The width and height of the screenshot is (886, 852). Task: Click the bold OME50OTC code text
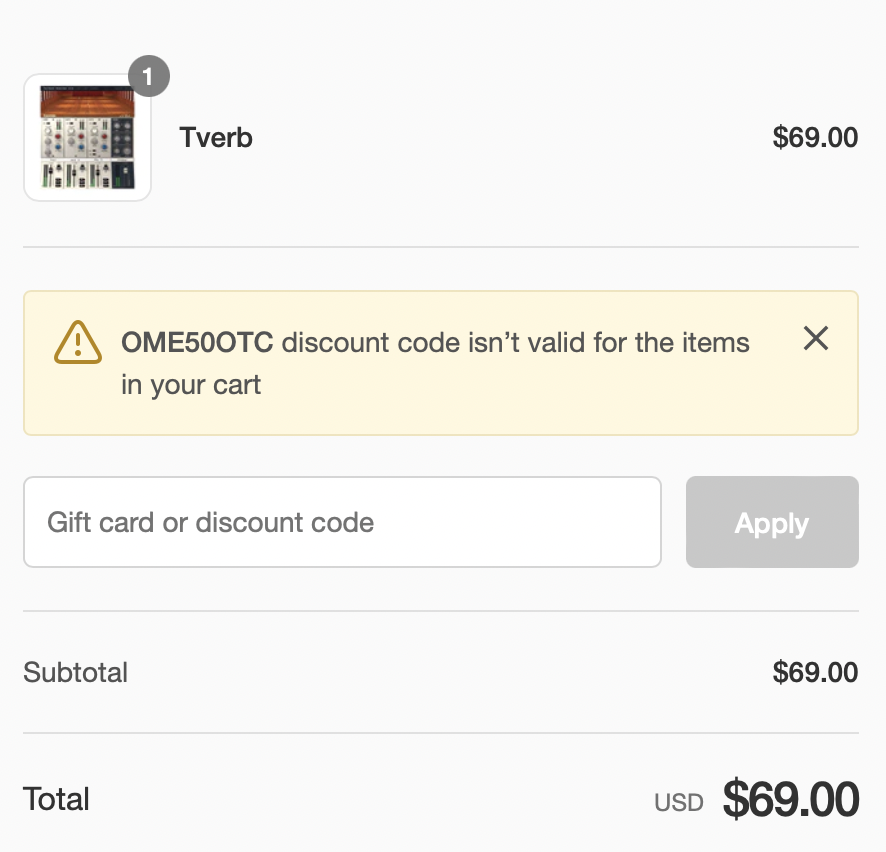(198, 343)
